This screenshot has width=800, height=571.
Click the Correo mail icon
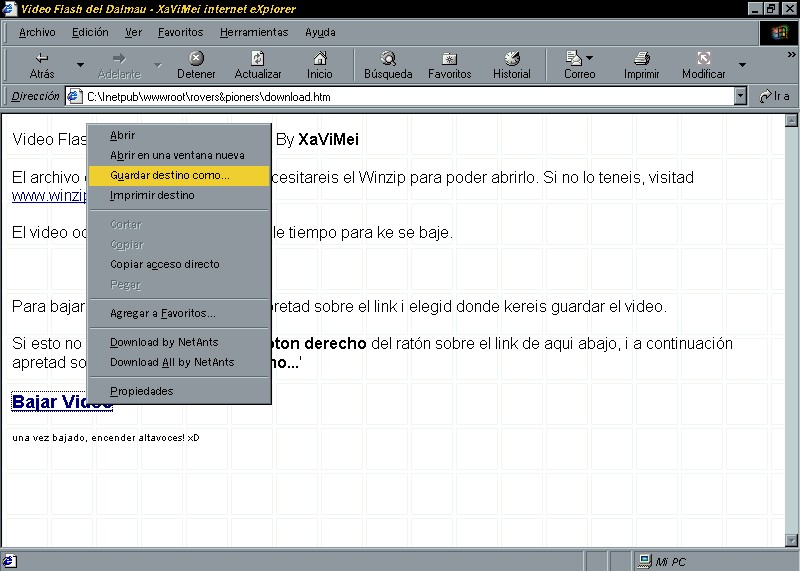coord(573,58)
